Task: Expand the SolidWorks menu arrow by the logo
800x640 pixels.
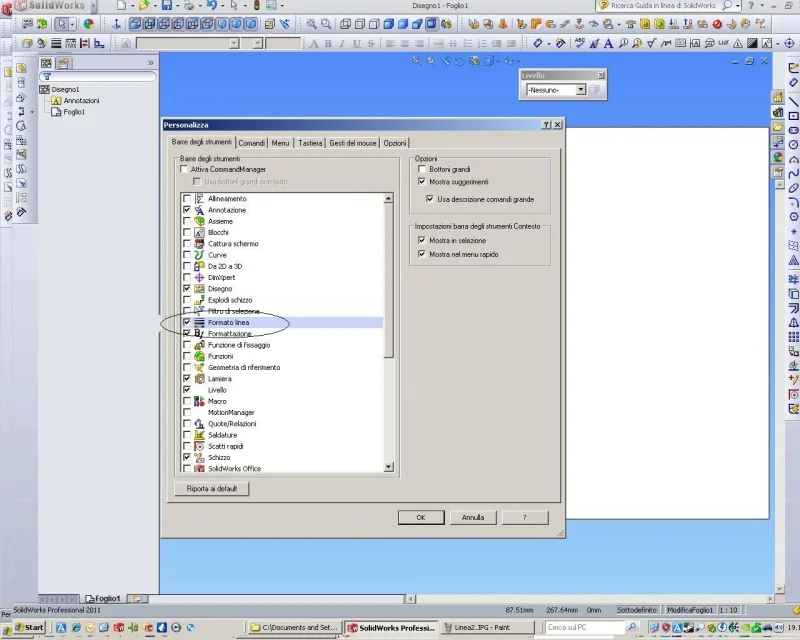Action: pyautogui.click(x=94, y=6)
